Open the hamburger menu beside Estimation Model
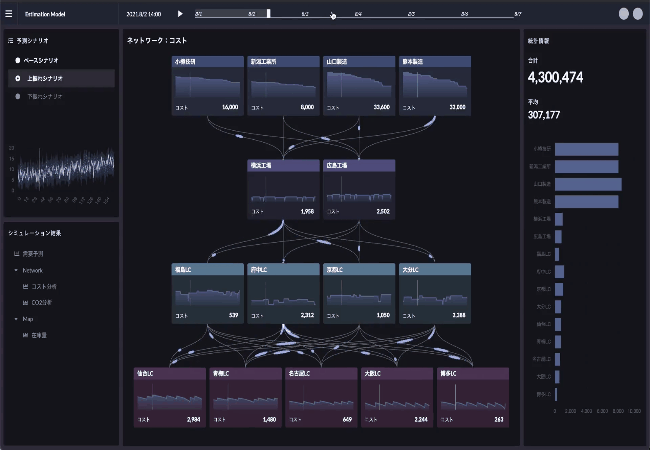The height and width of the screenshot is (450, 650). (9, 14)
